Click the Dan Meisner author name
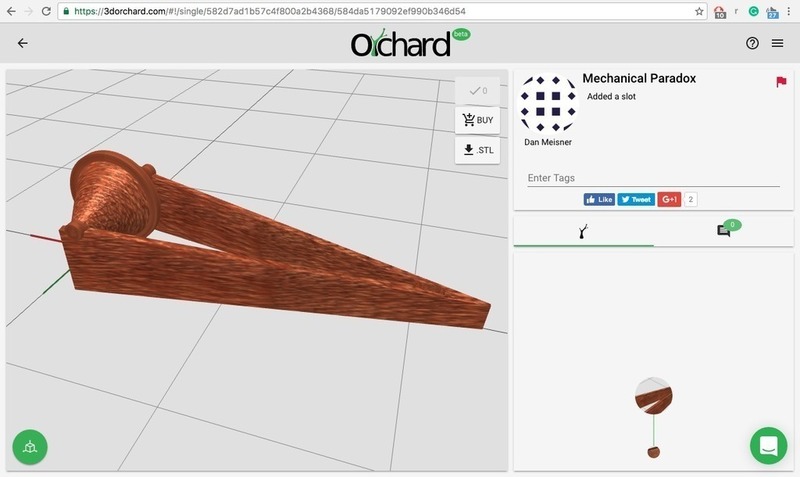The width and height of the screenshot is (800, 477). 547,142
